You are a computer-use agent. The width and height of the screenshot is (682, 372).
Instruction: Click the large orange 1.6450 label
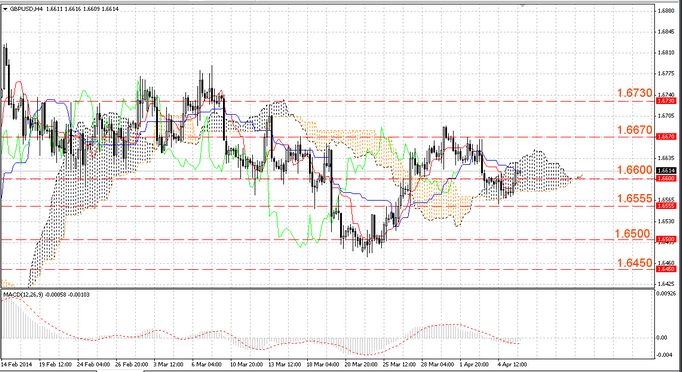click(x=635, y=263)
